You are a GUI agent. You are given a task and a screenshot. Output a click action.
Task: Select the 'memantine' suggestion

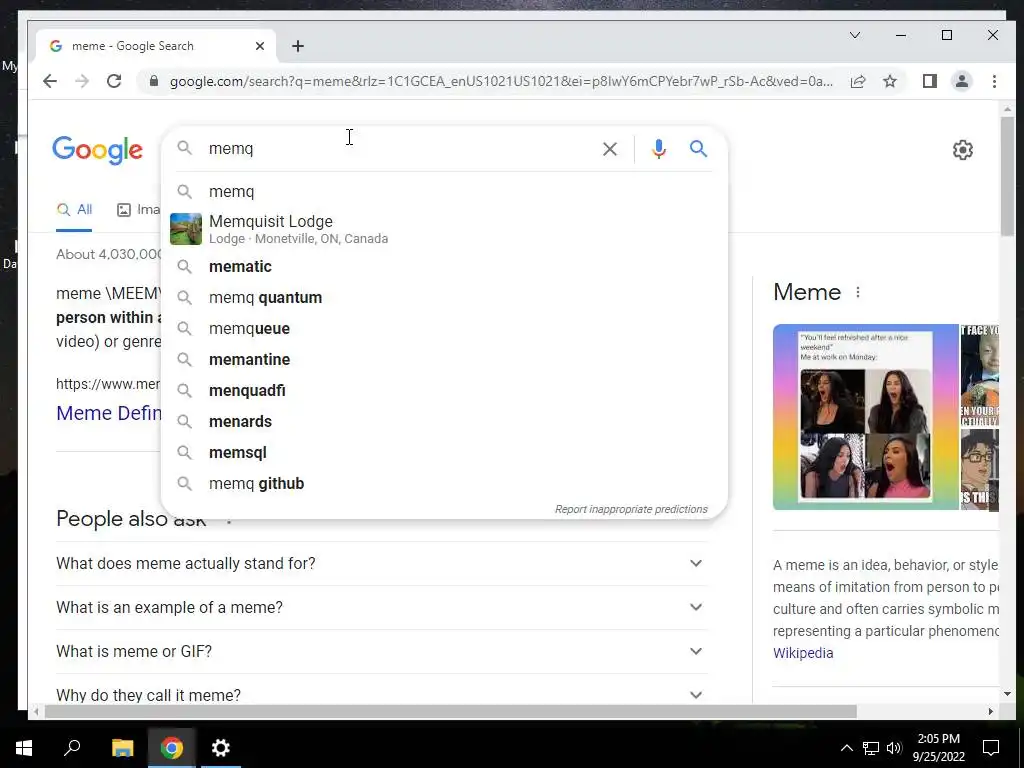click(444, 360)
